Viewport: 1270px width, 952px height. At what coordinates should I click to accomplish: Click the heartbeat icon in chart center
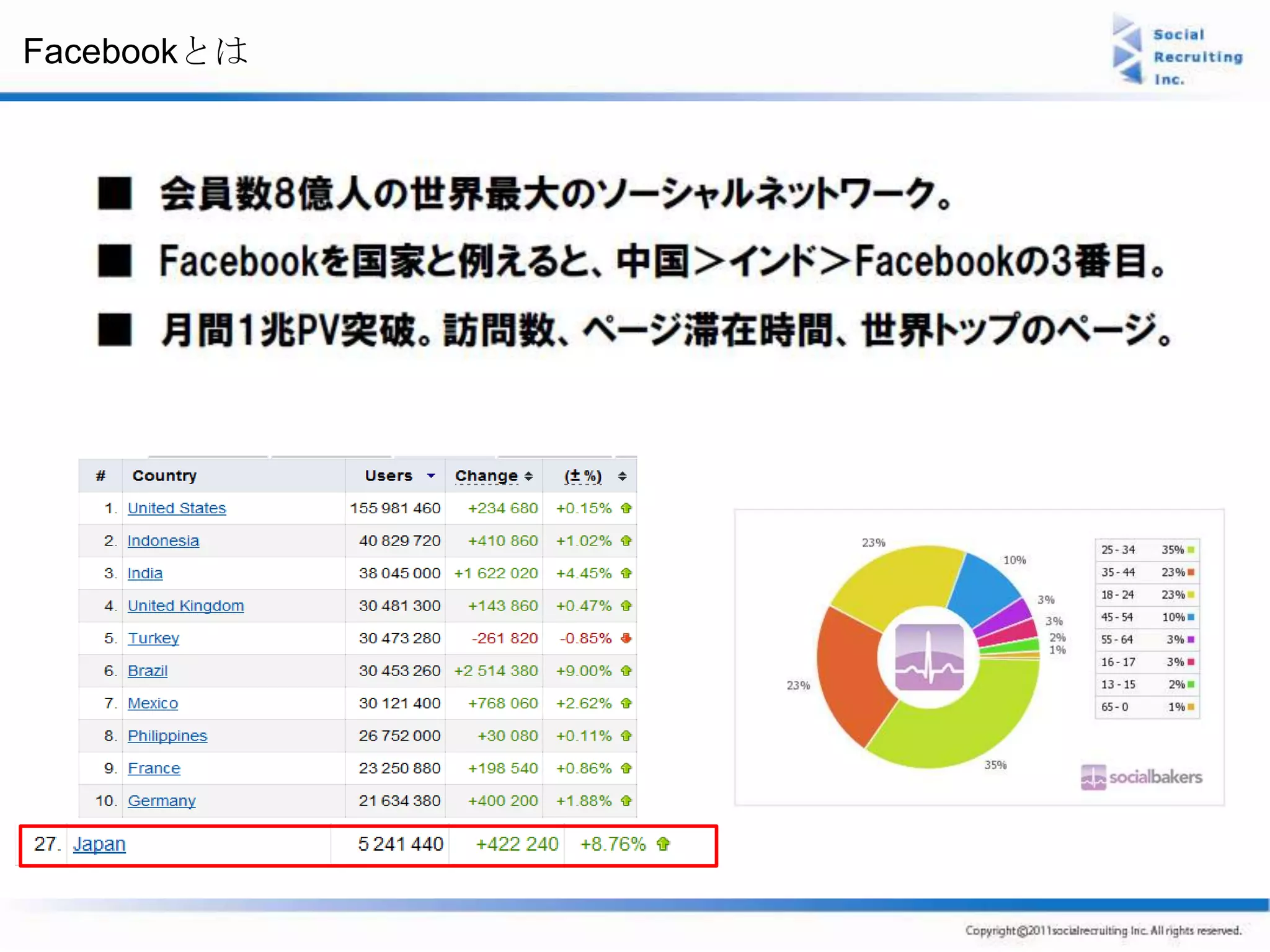tap(929, 657)
